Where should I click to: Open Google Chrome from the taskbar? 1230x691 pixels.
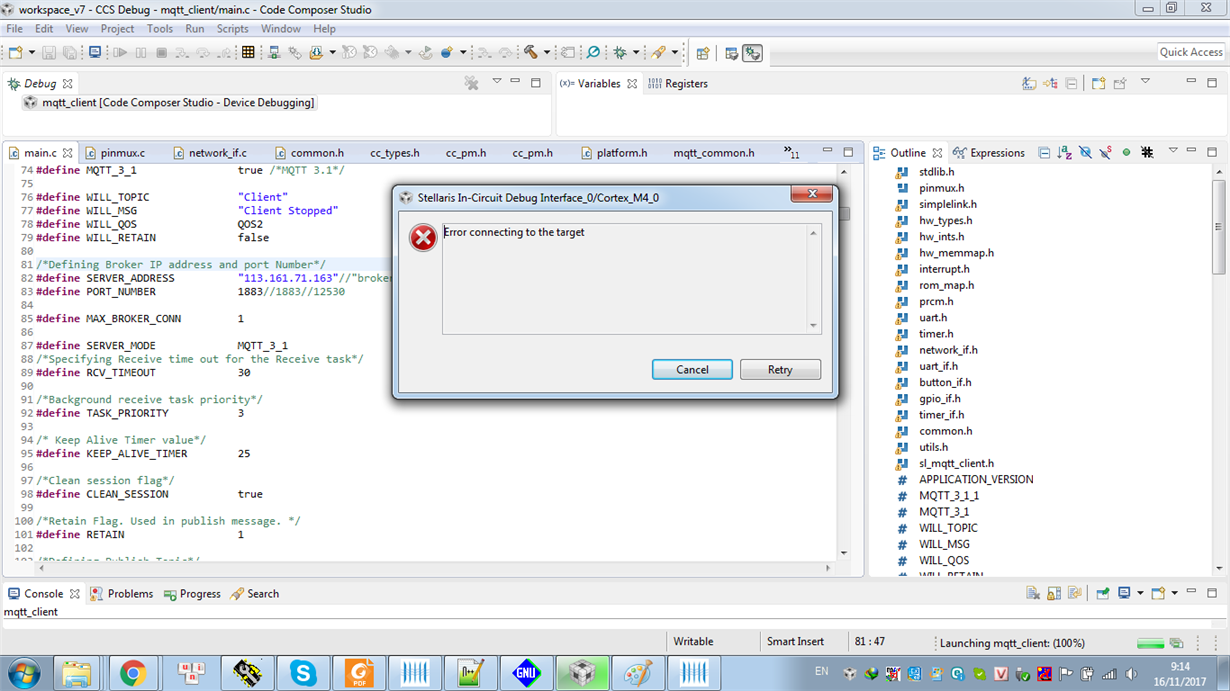(x=132, y=674)
